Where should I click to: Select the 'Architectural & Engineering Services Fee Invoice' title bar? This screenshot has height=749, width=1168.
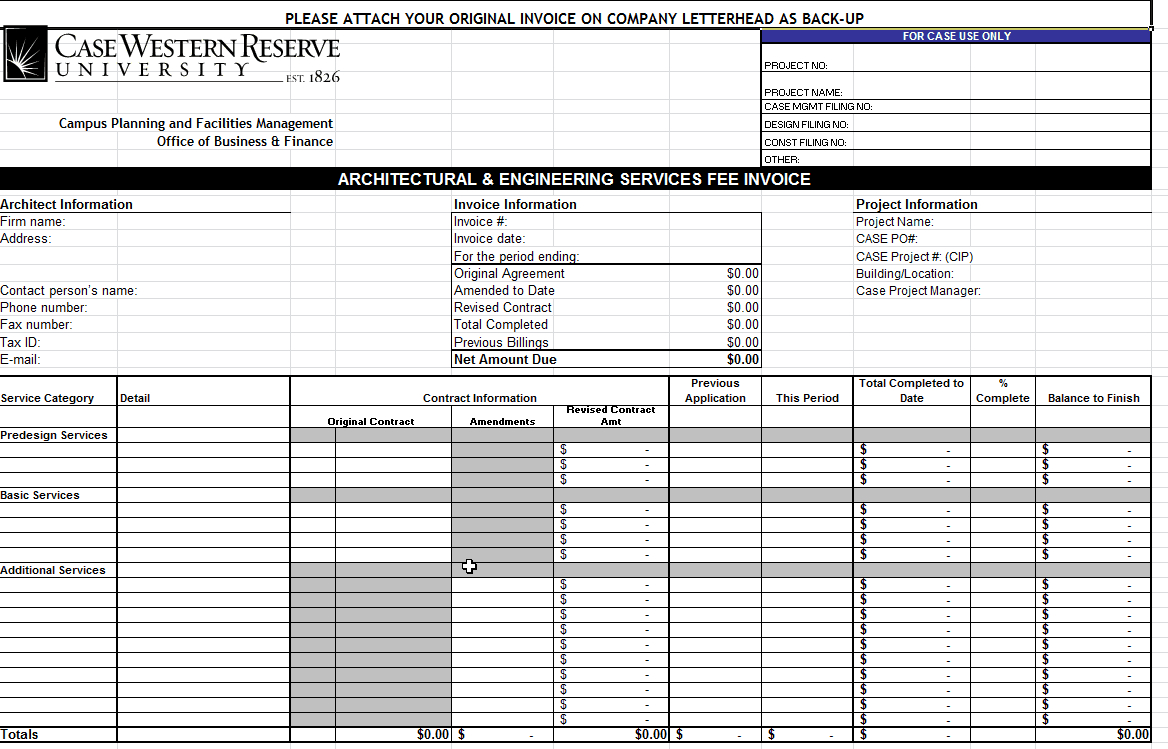(x=575, y=179)
